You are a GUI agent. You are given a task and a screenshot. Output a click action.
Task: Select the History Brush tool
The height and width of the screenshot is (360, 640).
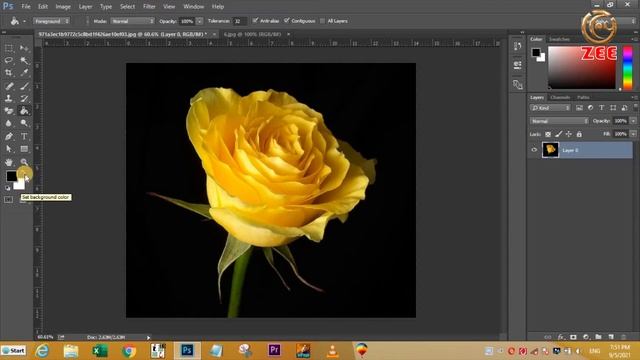tap(24, 98)
